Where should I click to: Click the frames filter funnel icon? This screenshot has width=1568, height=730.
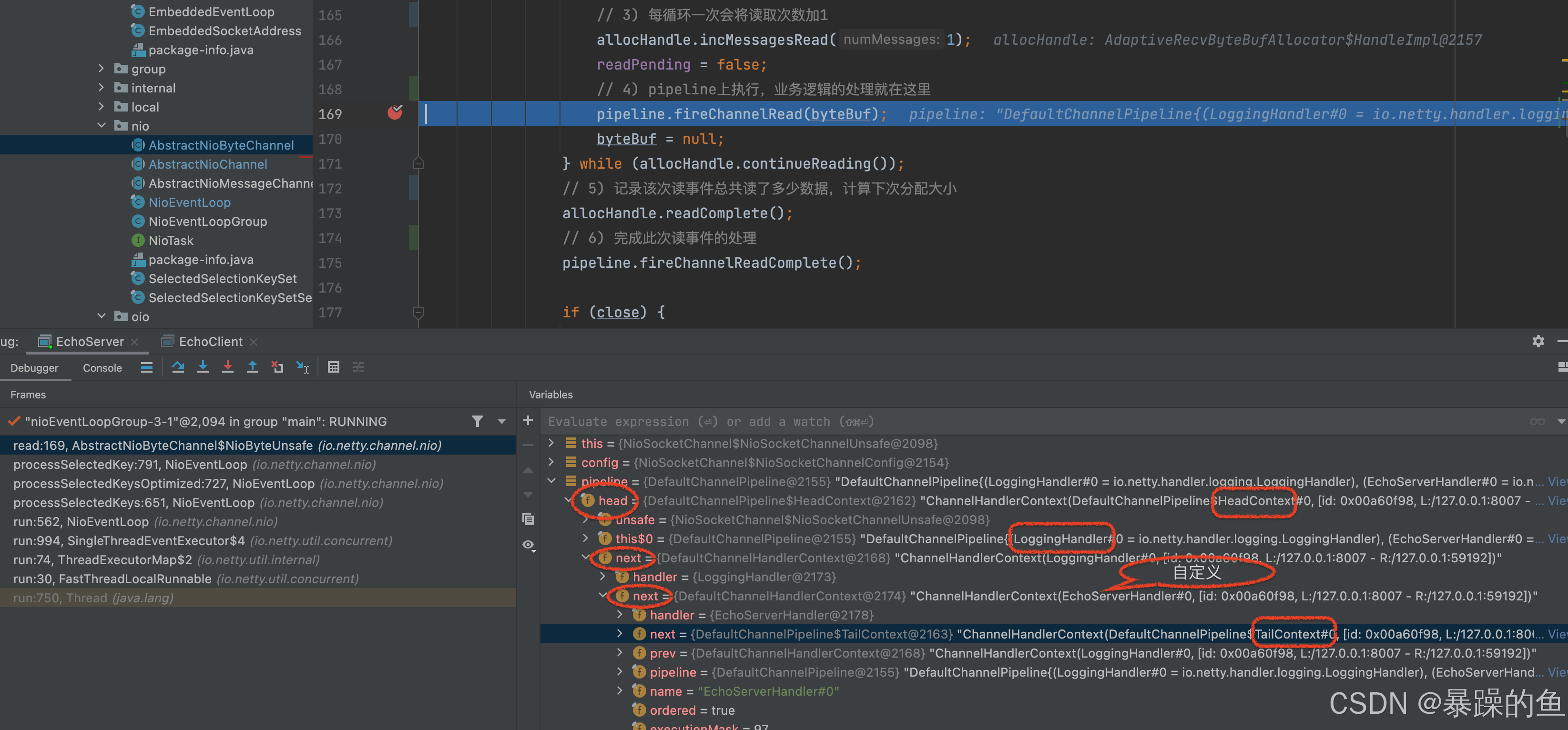pos(477,421)
